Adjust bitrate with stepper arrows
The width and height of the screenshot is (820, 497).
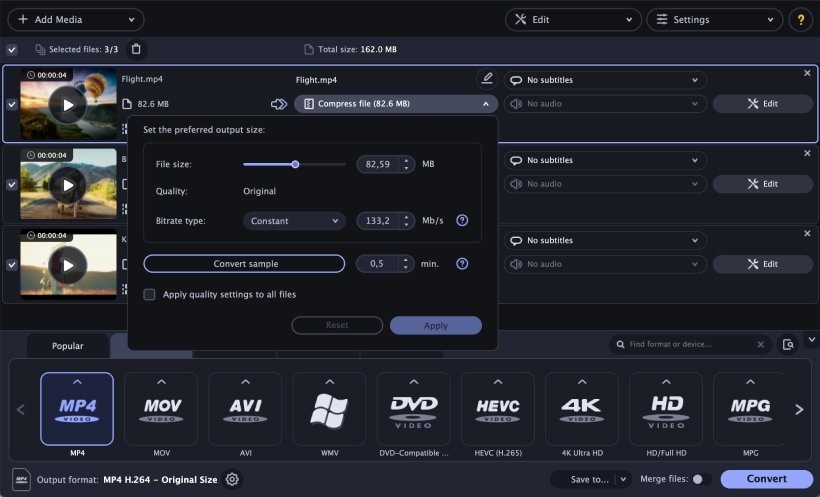coord(406,221)
